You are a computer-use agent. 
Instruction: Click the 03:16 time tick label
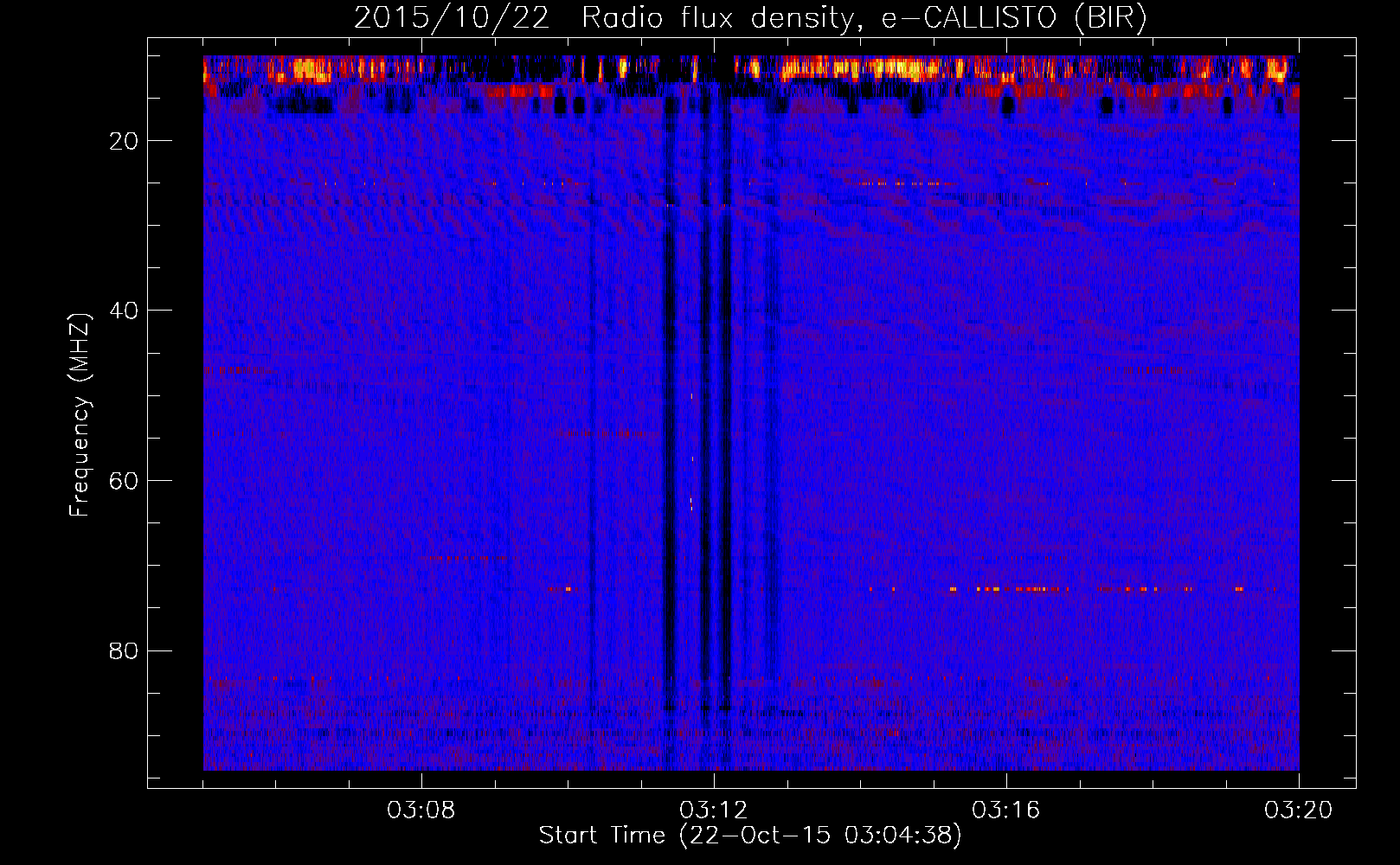click(x=1006, y=811)
